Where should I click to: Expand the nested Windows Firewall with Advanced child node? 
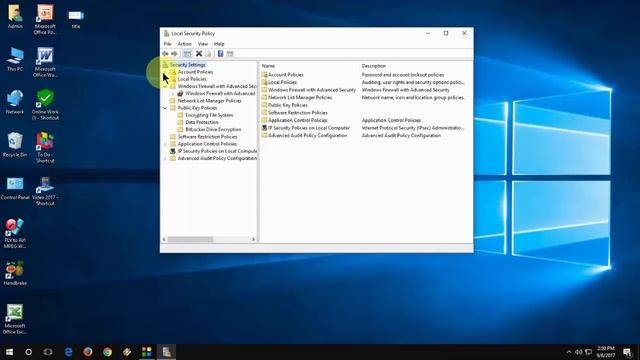coord(173,94)
